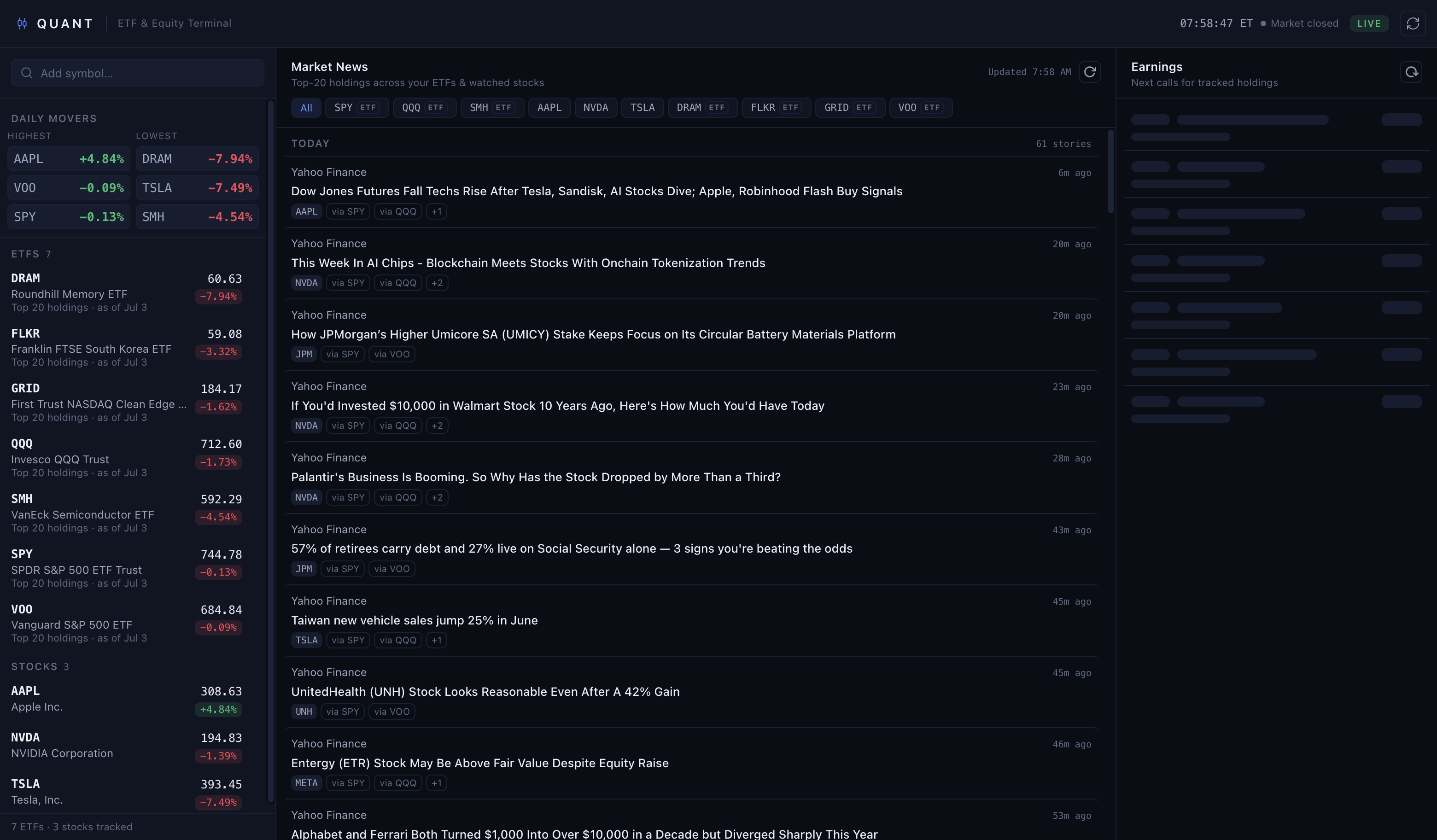Image resolution: width=1437 pixels, height=840 pixels.
Task: Click via SPY tag on Palantir story
Action: (x=348, y=497)
